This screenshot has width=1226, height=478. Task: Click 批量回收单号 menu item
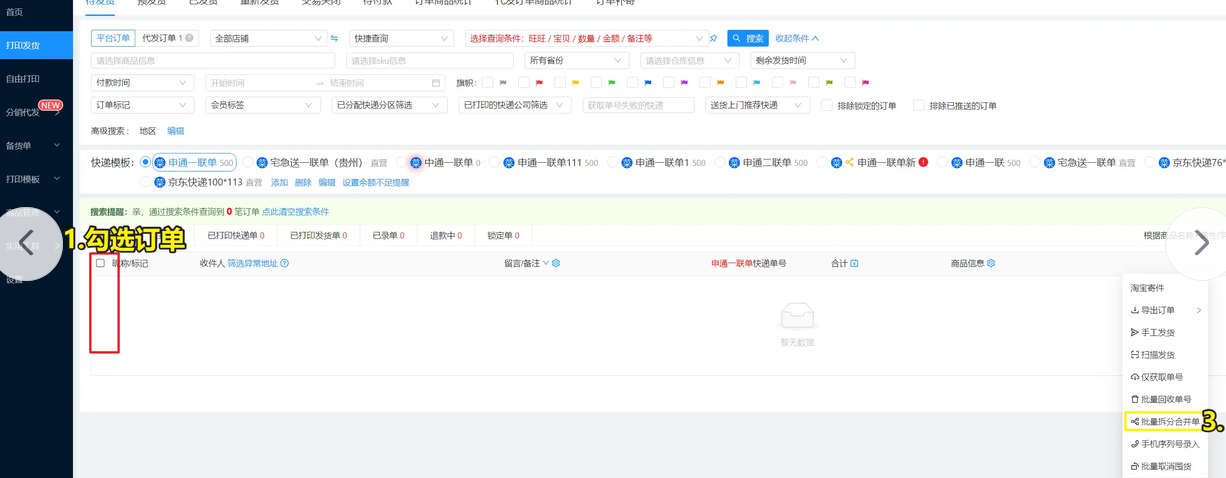[1164, 399]
